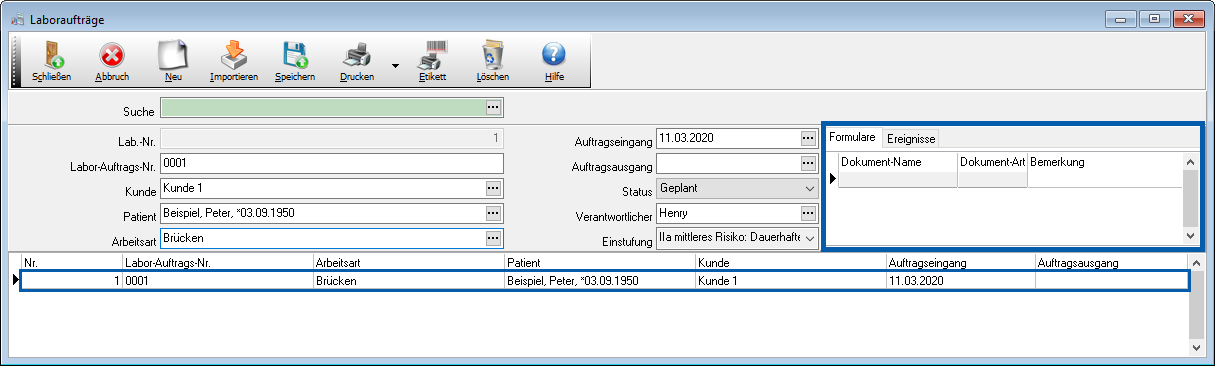
Task: Click the Löschen recycle bin icon
Action: point(492,61)
